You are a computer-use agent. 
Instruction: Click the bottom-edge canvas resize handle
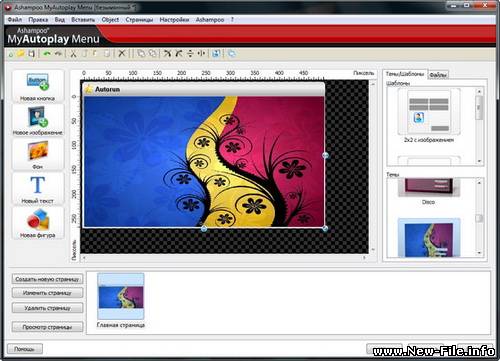[x=204, y=228]
